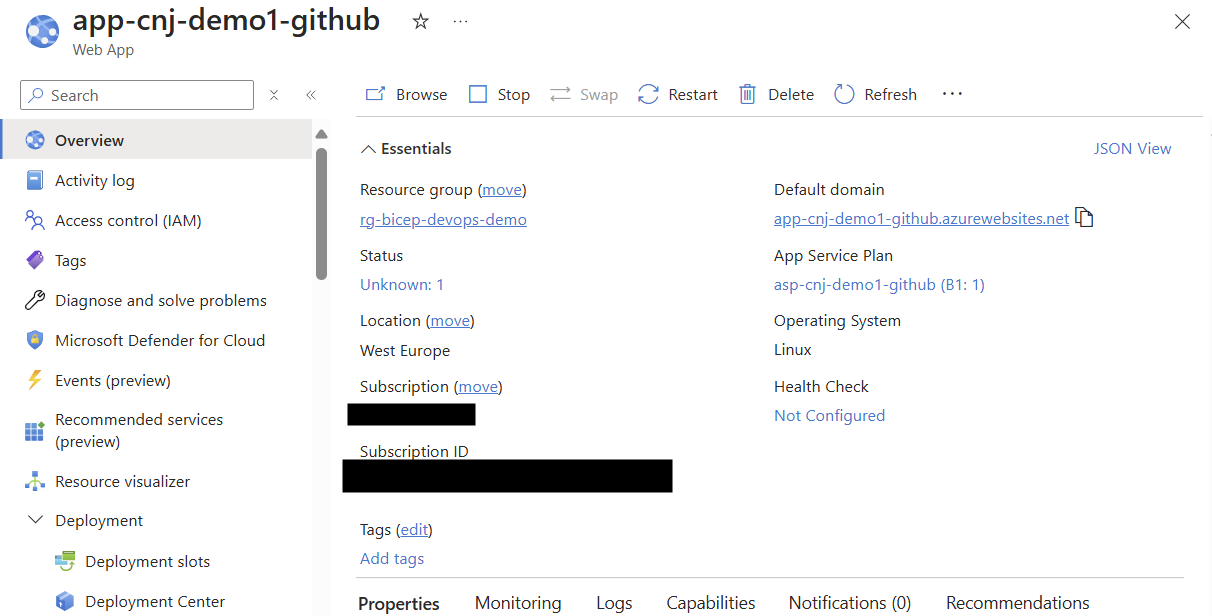Select Overview in the sidebar
Image resolution: width=1212 pixels, height=616 pixels.
pos(156,140)
